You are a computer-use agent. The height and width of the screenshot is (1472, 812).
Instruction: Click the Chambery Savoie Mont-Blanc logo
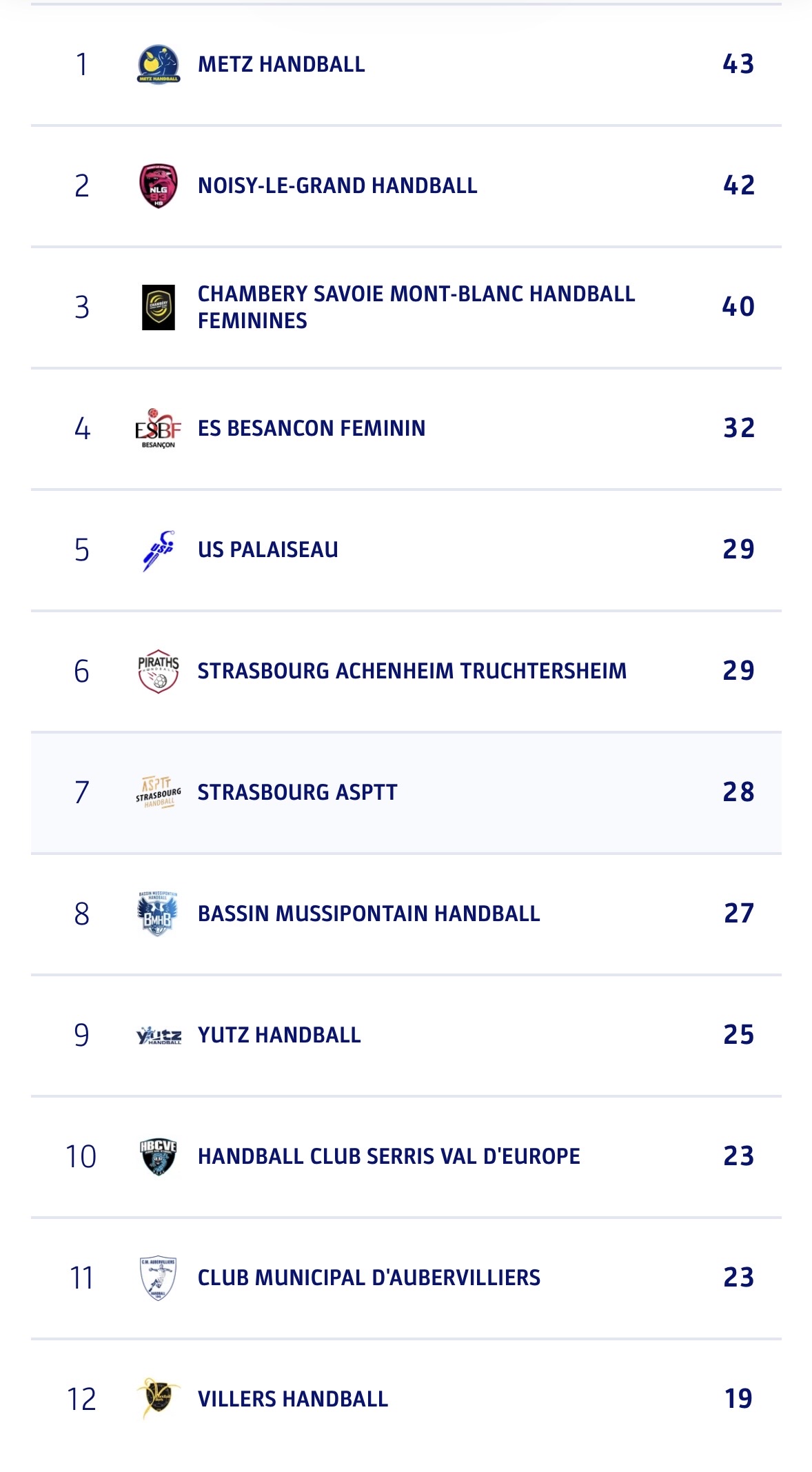coord(159,307)
